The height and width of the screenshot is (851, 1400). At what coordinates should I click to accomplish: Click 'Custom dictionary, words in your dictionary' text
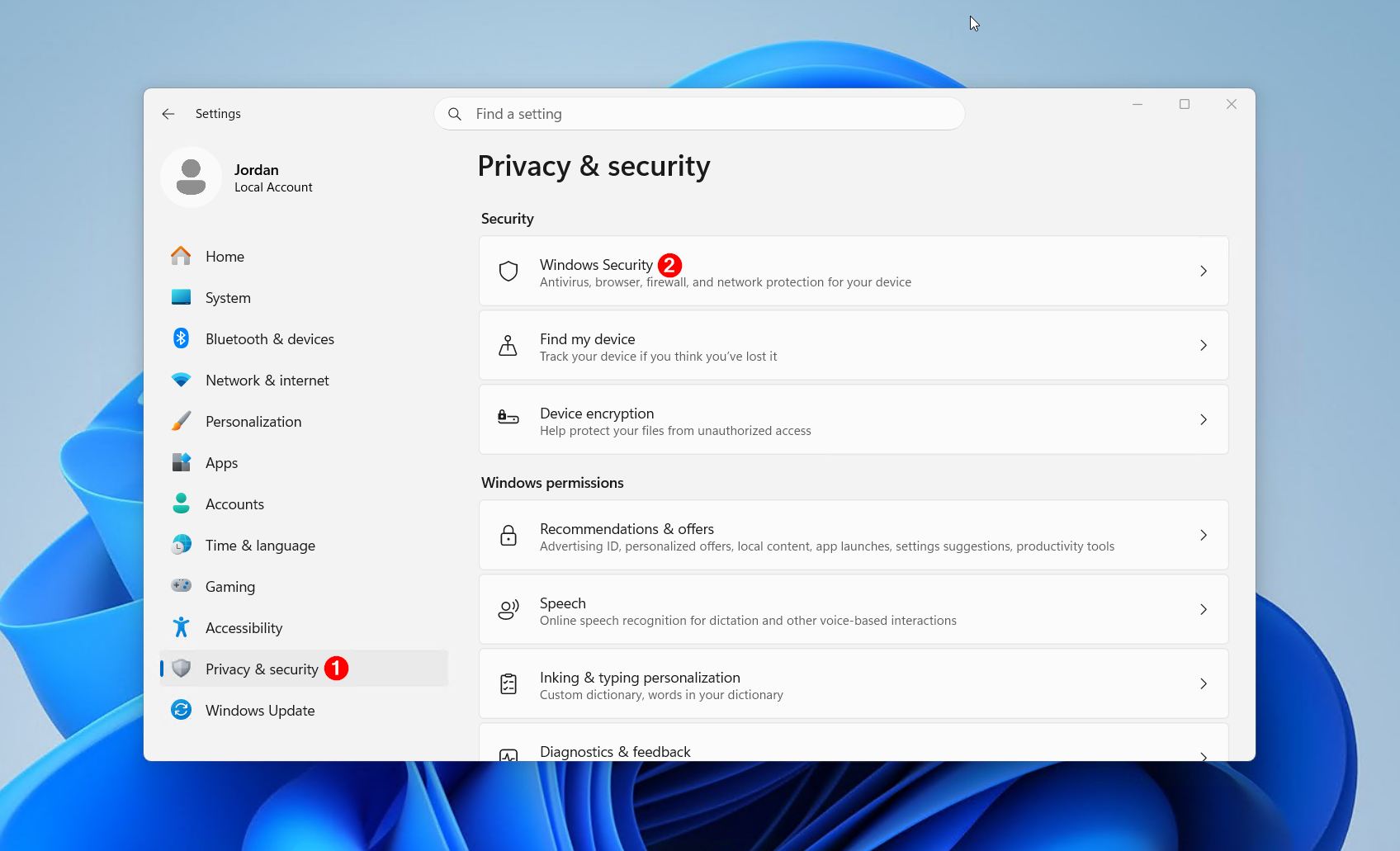661,695
